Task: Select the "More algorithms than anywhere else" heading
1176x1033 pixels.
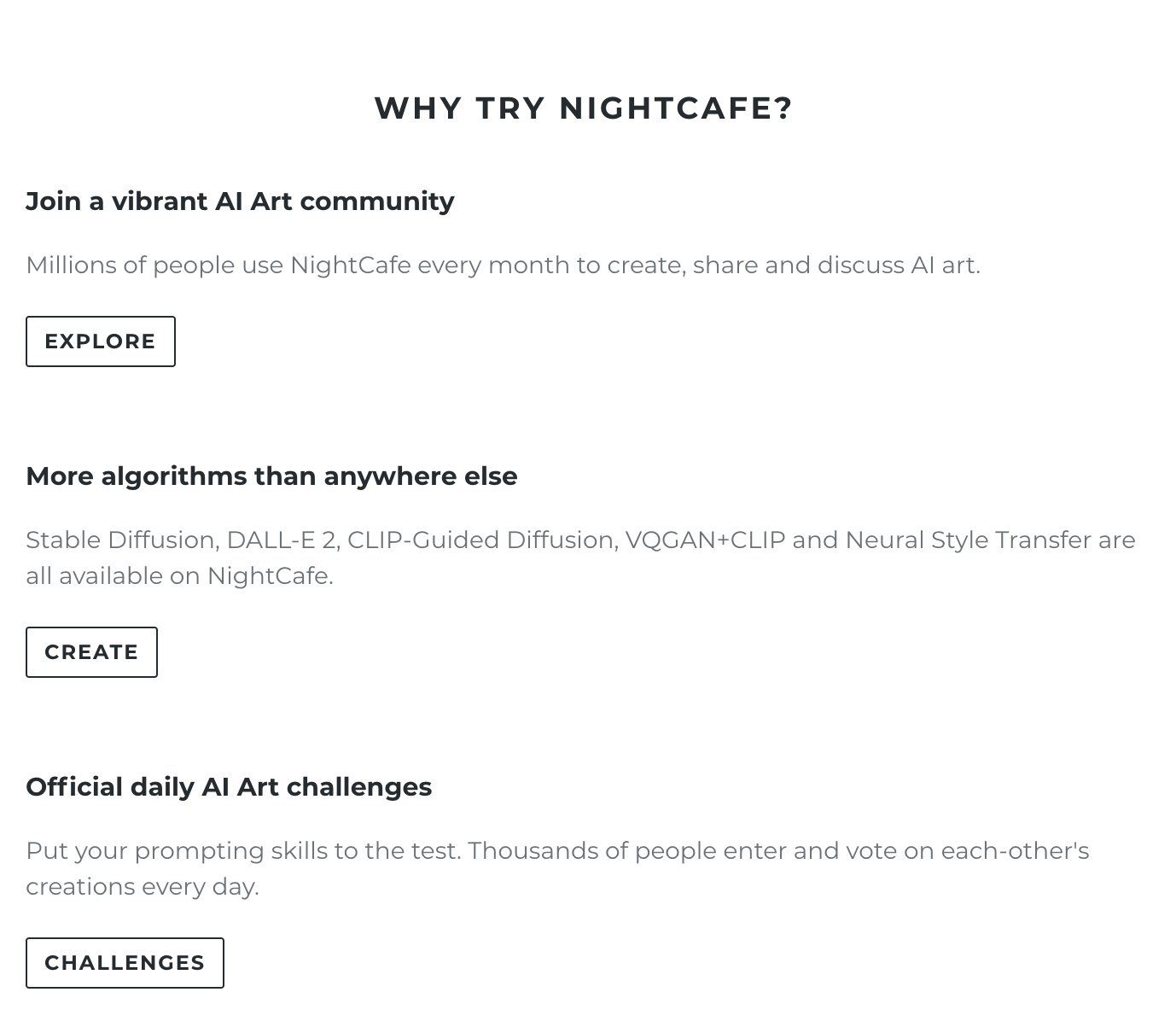Action: click(x=271, y=476)
